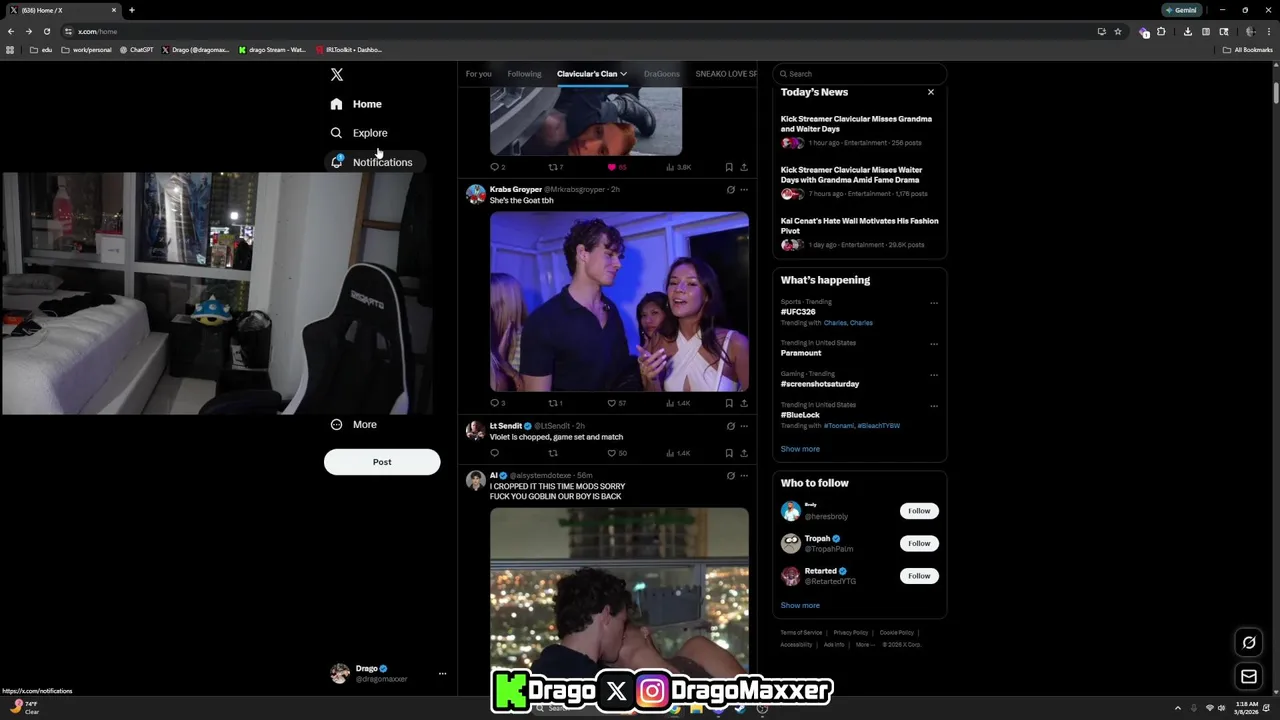Click the Search field on X
The image size is (1280, 720).
[x=860, y=74]
